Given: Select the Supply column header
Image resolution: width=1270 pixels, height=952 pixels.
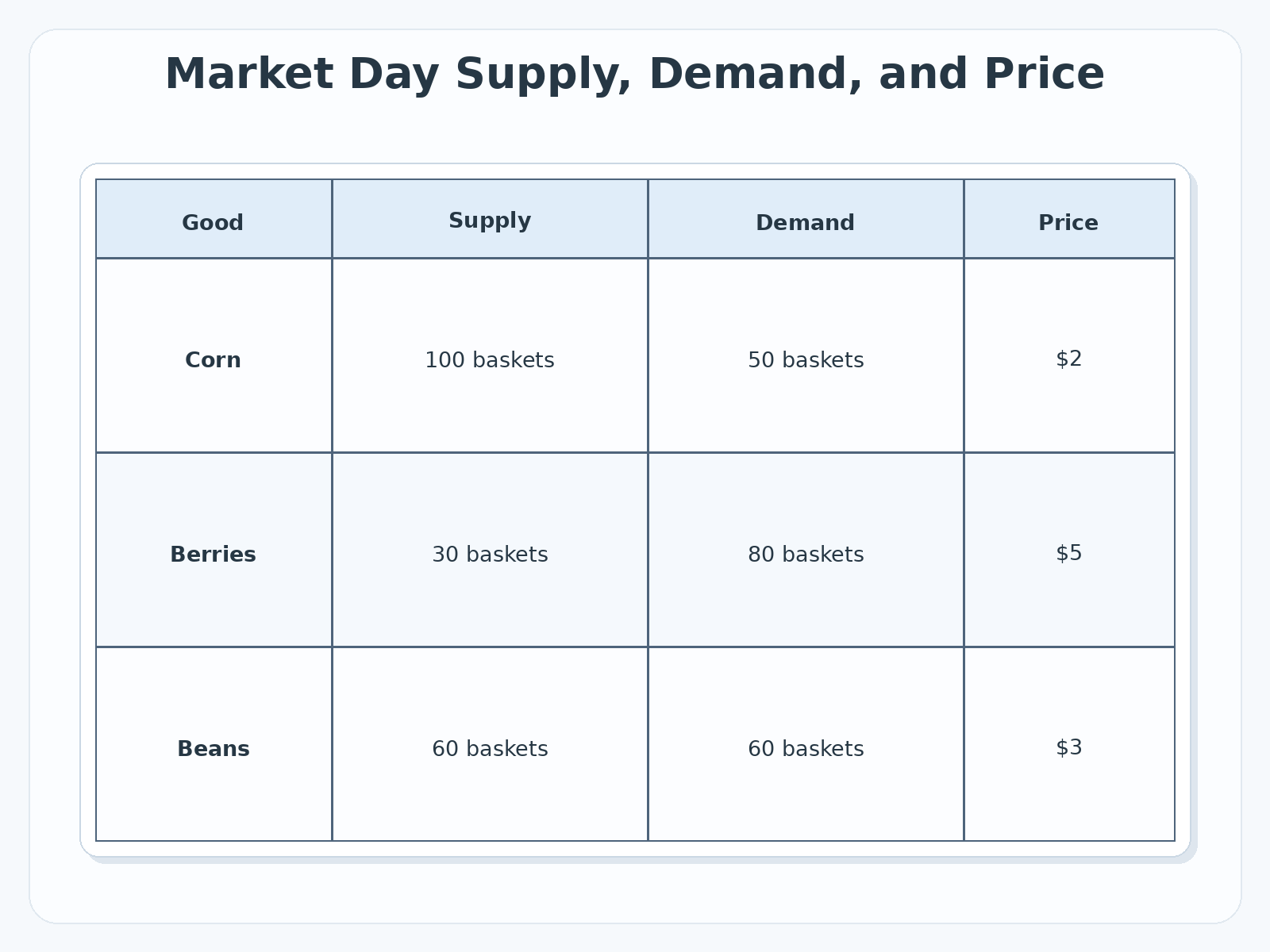Looking at the screenshot, I should coord(490,219).
